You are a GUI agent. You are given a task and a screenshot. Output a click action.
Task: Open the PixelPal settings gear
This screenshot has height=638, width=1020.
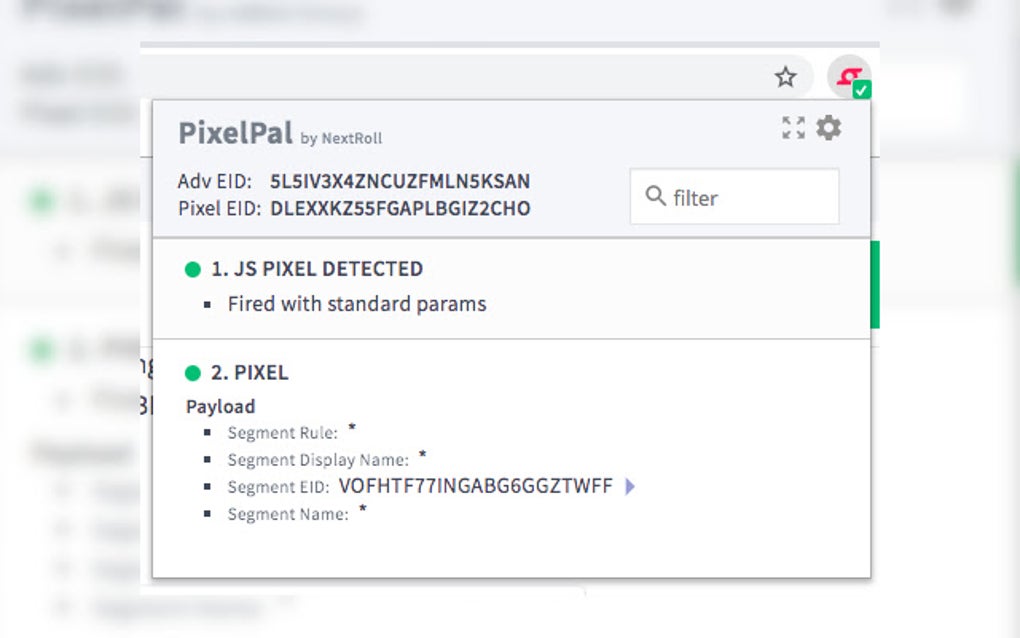pos(829,128)
